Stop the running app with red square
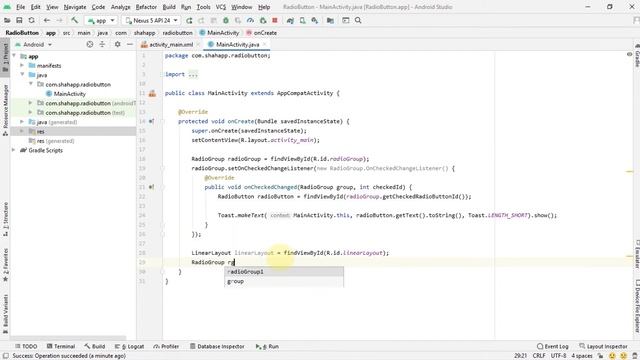This screenshot has height=360, width=640. tap(275, 20)
